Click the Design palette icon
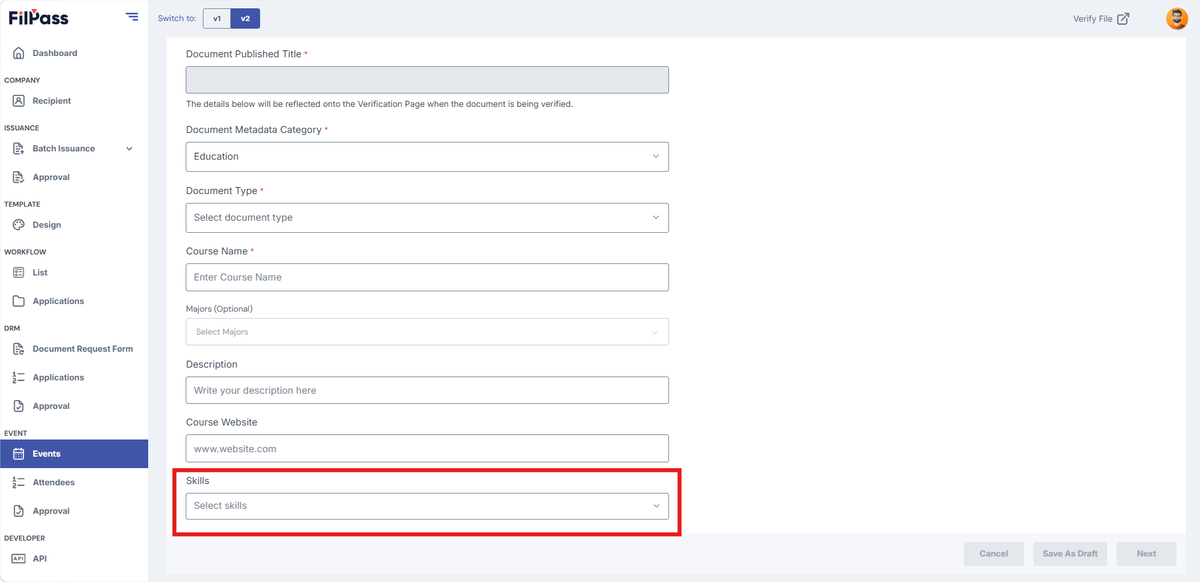This screenshot has height=582, width=1200. 19,225
